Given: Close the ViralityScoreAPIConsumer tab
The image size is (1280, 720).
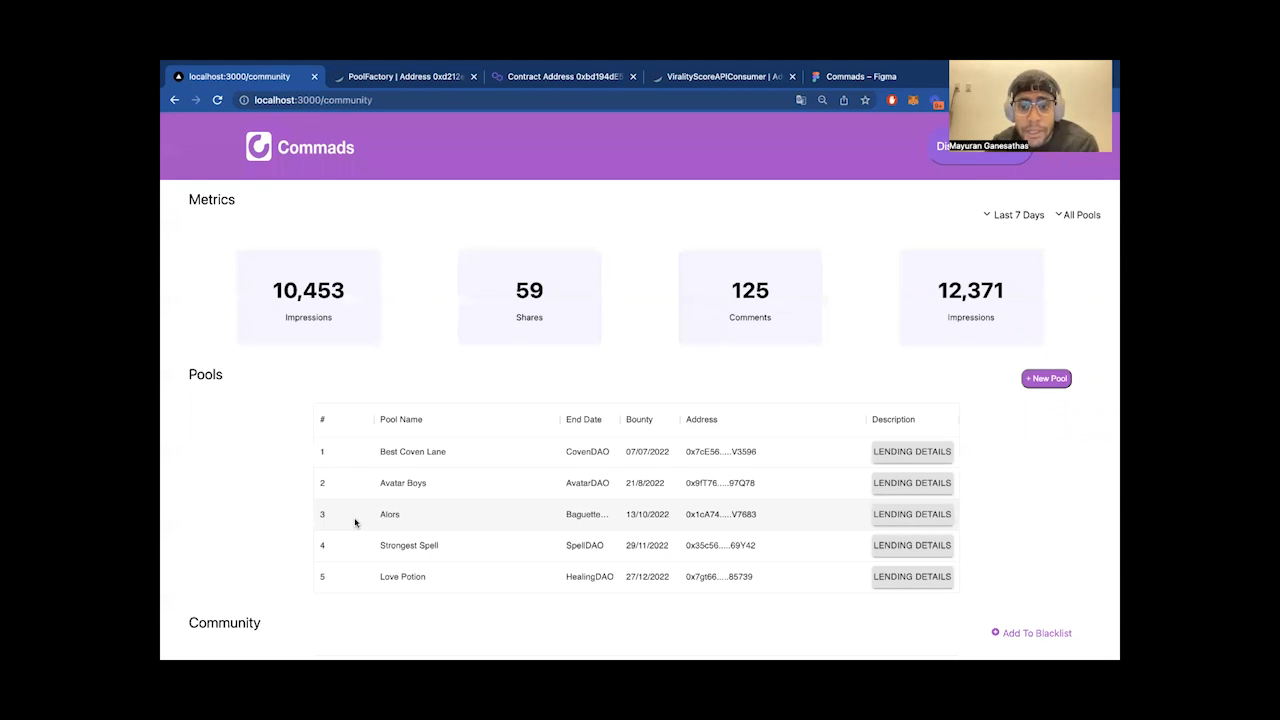Looking at the screenshot, I should [x=792, y=76].
